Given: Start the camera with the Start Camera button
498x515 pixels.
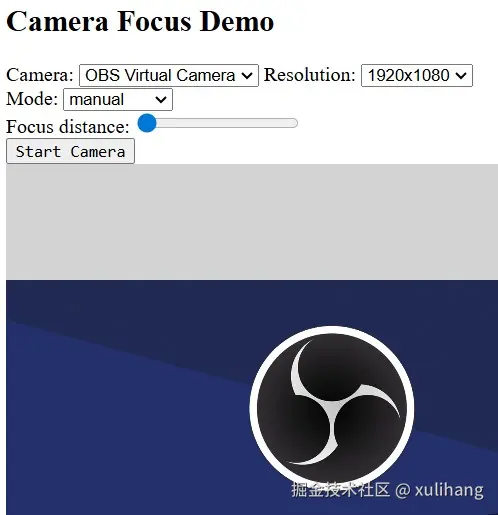Looking at the screenshot, I should coord(70,151).
